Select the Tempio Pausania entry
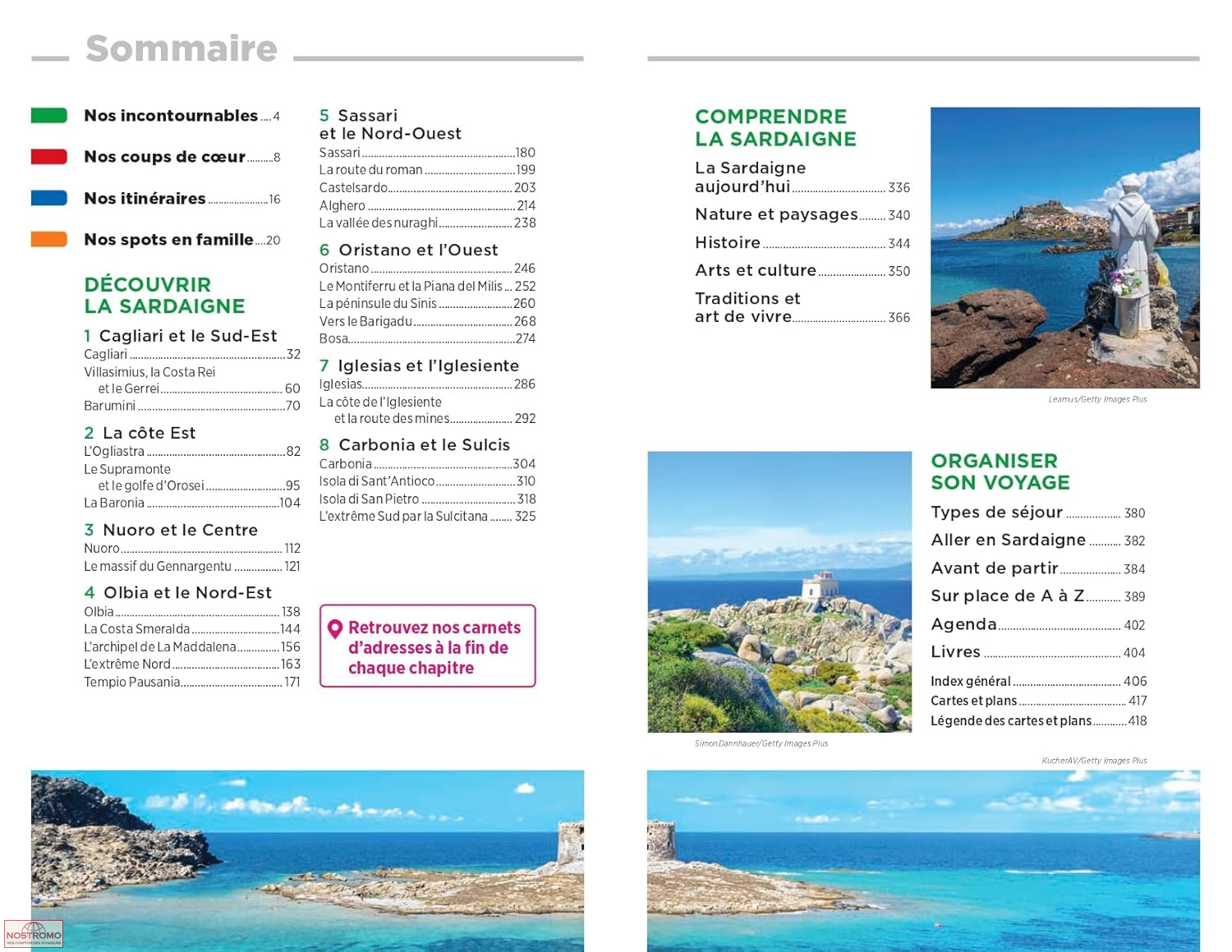The width and height of the screenshot is (1232, 952). pos(192,682)
